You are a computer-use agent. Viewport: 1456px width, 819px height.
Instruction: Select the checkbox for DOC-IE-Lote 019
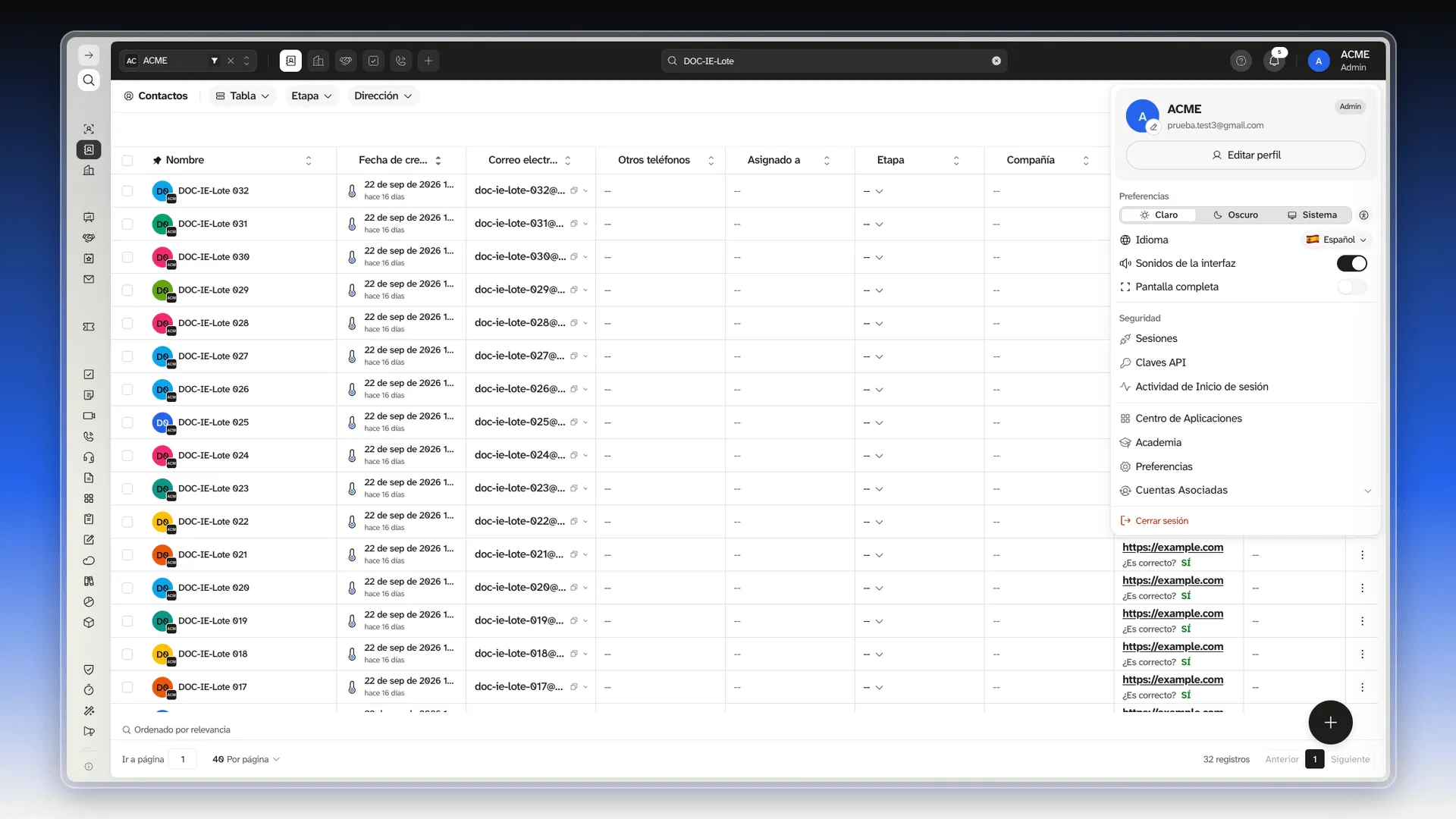click(127, 621)
